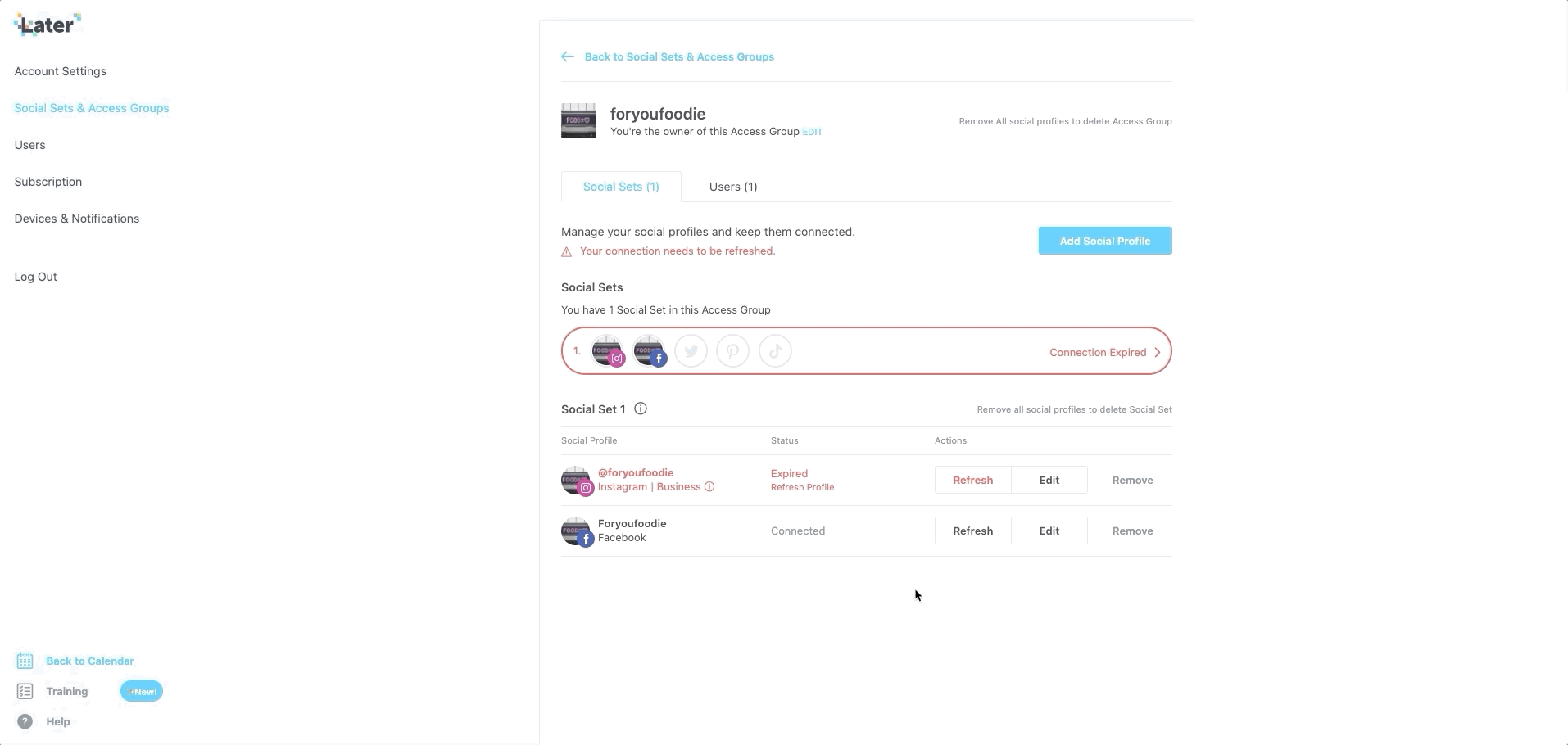Open Devices & Notifications in sidebar
The height and width of the screenshot is (745, 1568).
(x=77, y=219)
